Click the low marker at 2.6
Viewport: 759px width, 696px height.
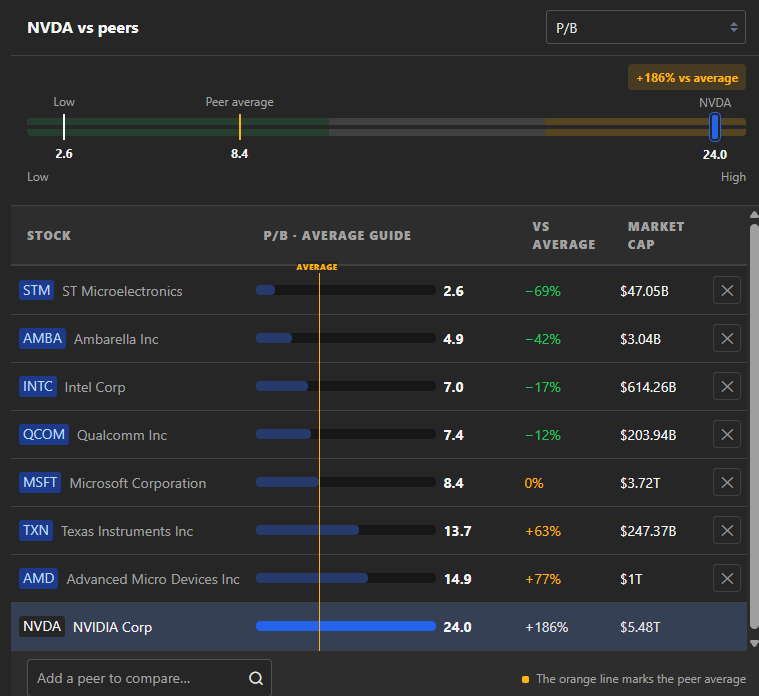point(64,127)
